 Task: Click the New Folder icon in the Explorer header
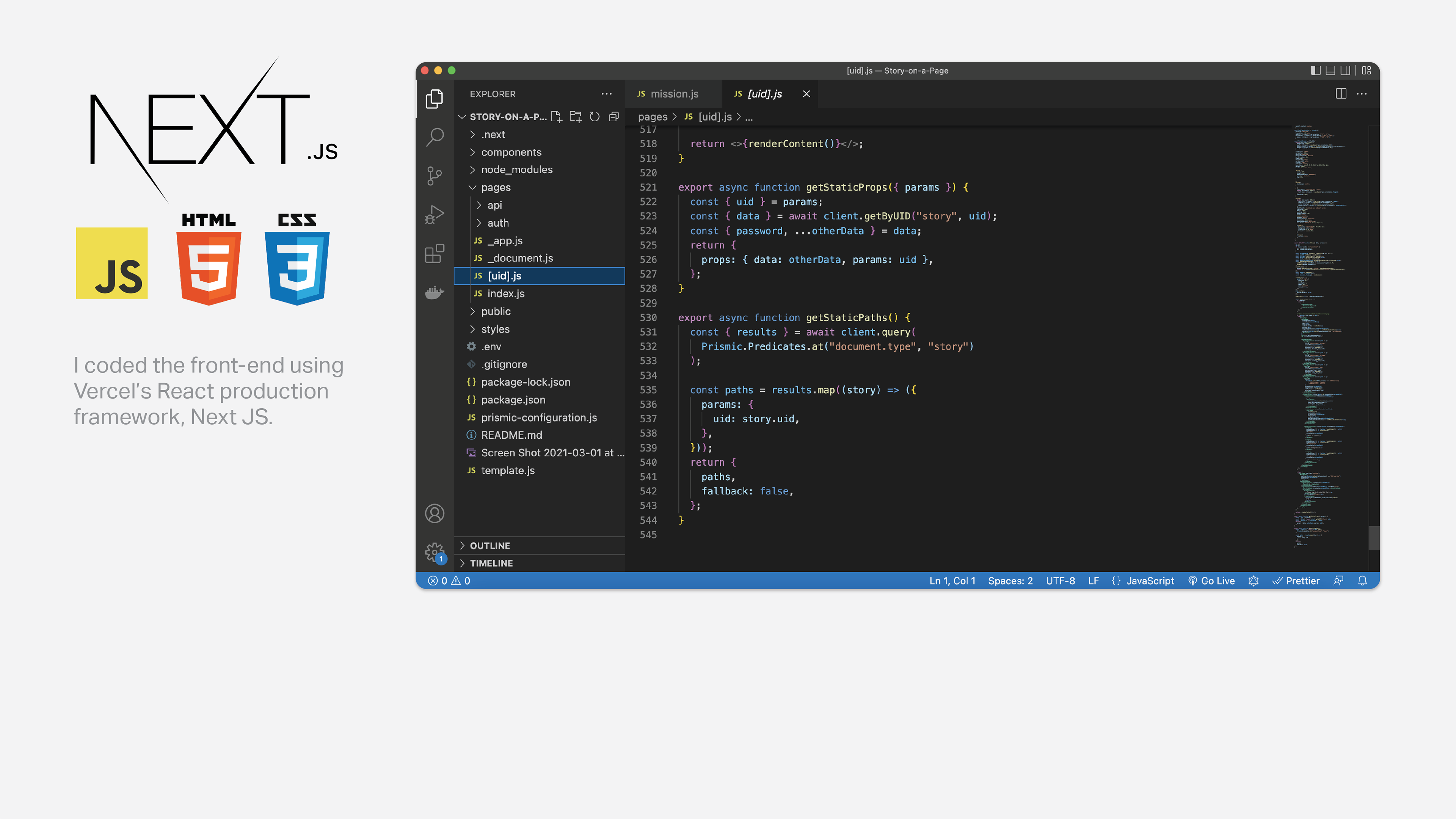click(576, 116)
